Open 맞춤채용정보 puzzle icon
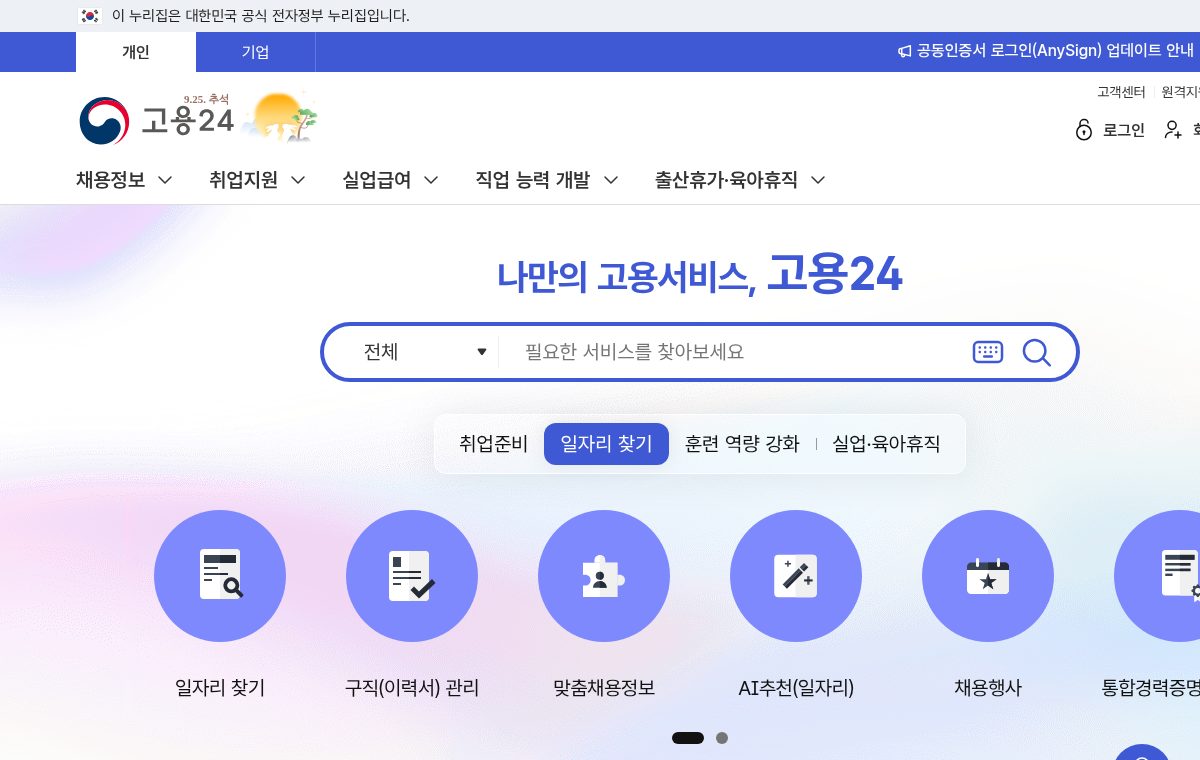This screenshot has width=1200, height=760. point(604,576)
